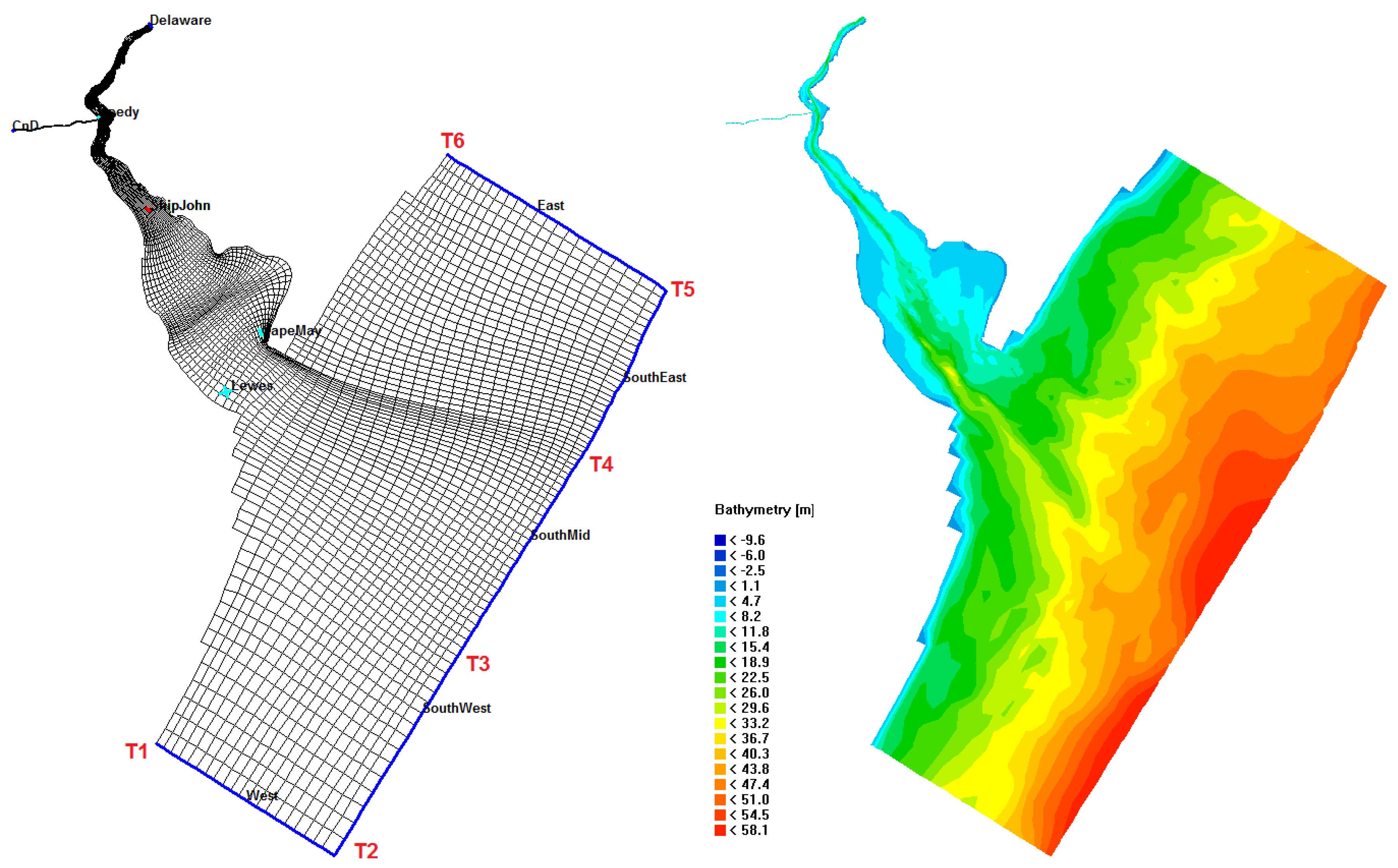Click the T4 boundary point label
The width and height of the screenshot is (1398, 868).
(601, 464)
